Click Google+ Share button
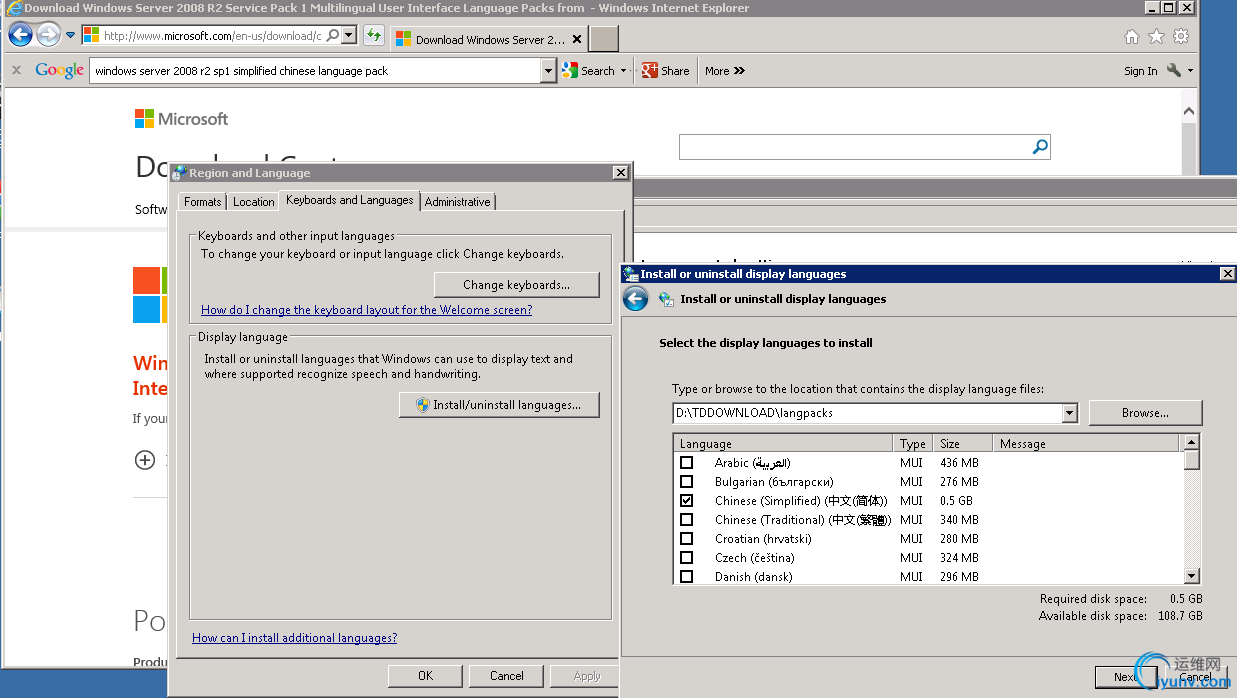 (x=666, y=71)
